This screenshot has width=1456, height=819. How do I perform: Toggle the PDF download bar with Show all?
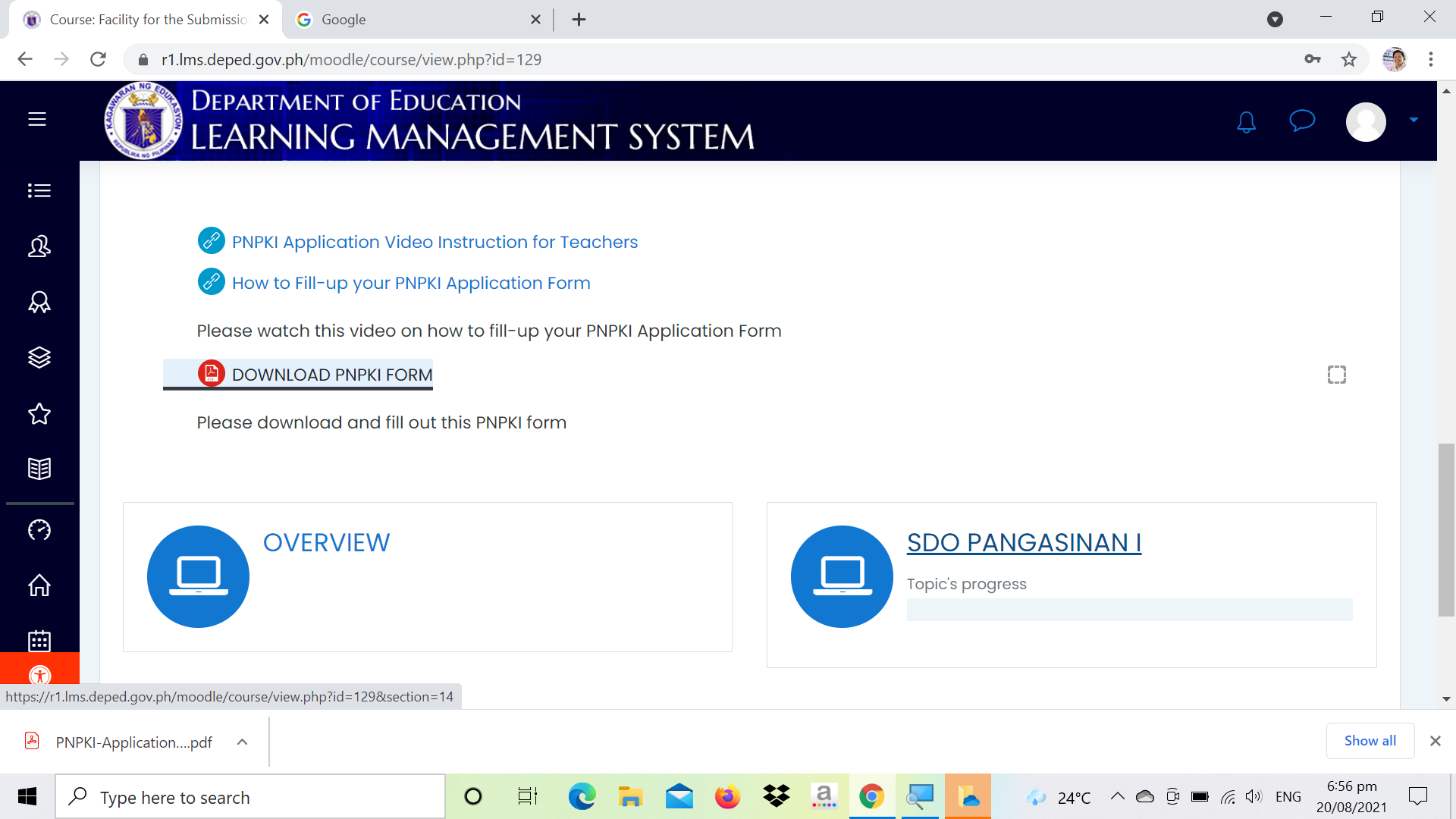[1370, 741]
